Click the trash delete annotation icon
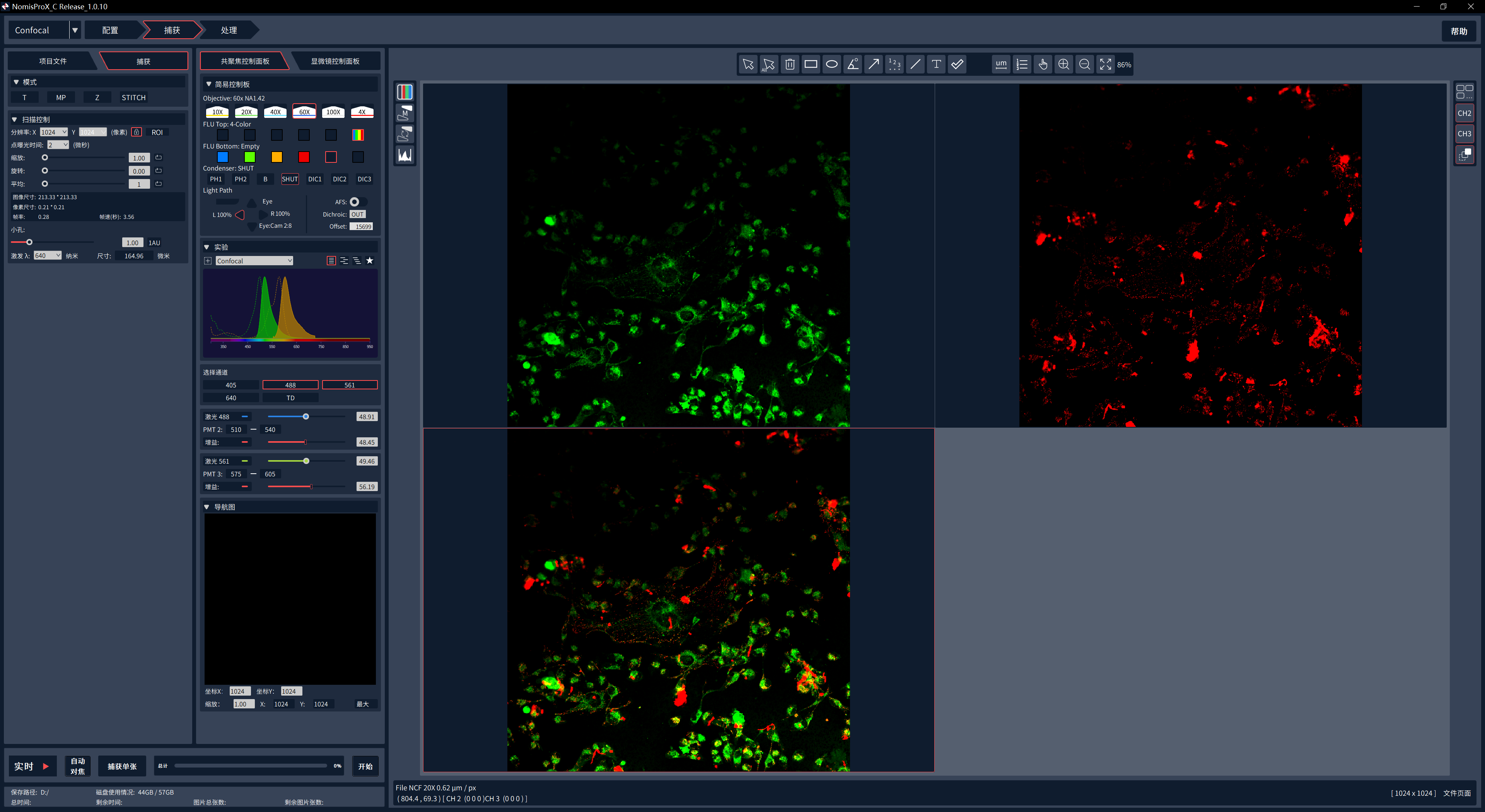The width and height of the screenshot is (1485, 812). pos(790,65)
